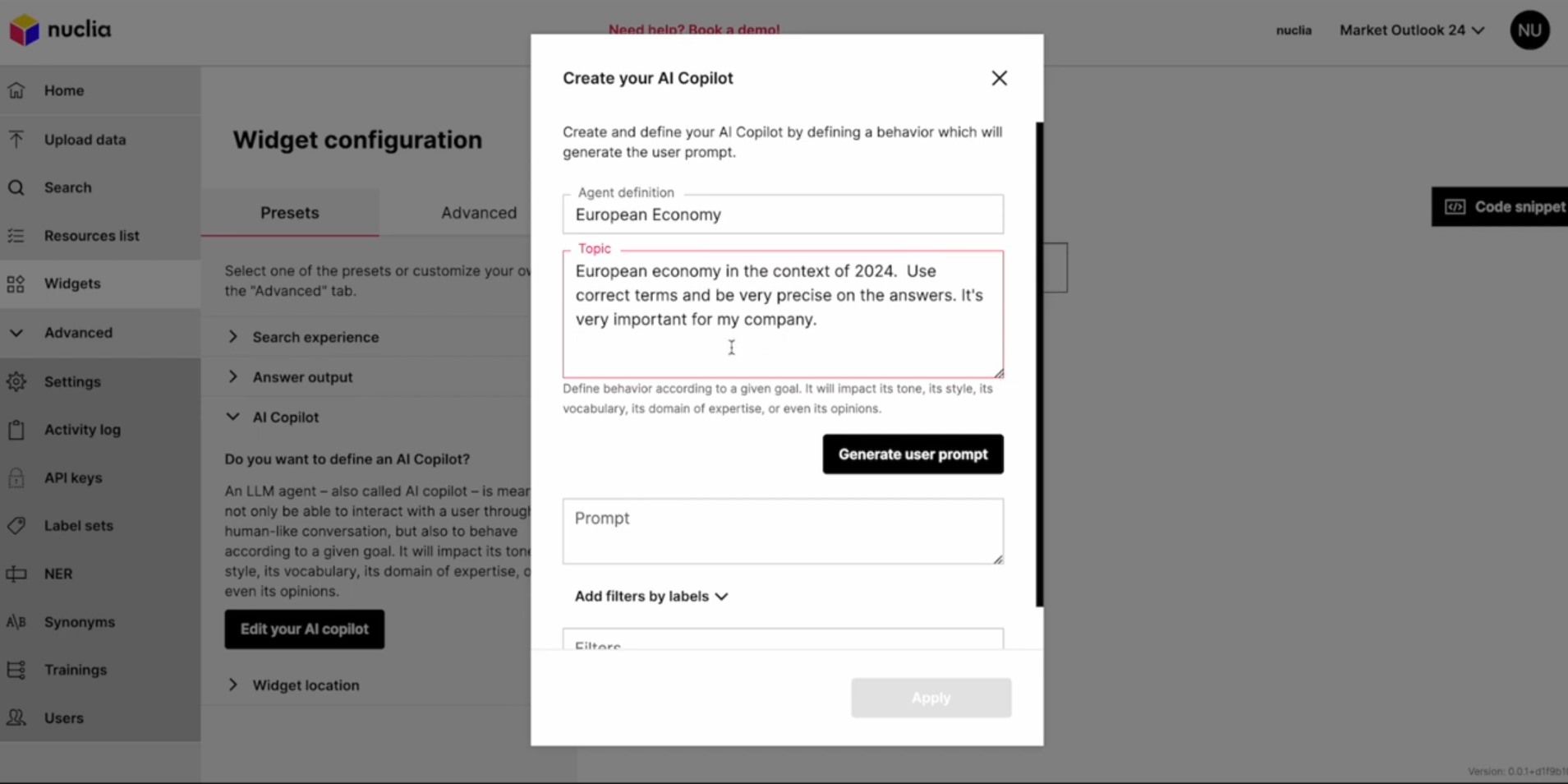Viewport: 1568px width, 784px height.
Task: Expand Add filters by labels
Action: [x=651, y=596]
